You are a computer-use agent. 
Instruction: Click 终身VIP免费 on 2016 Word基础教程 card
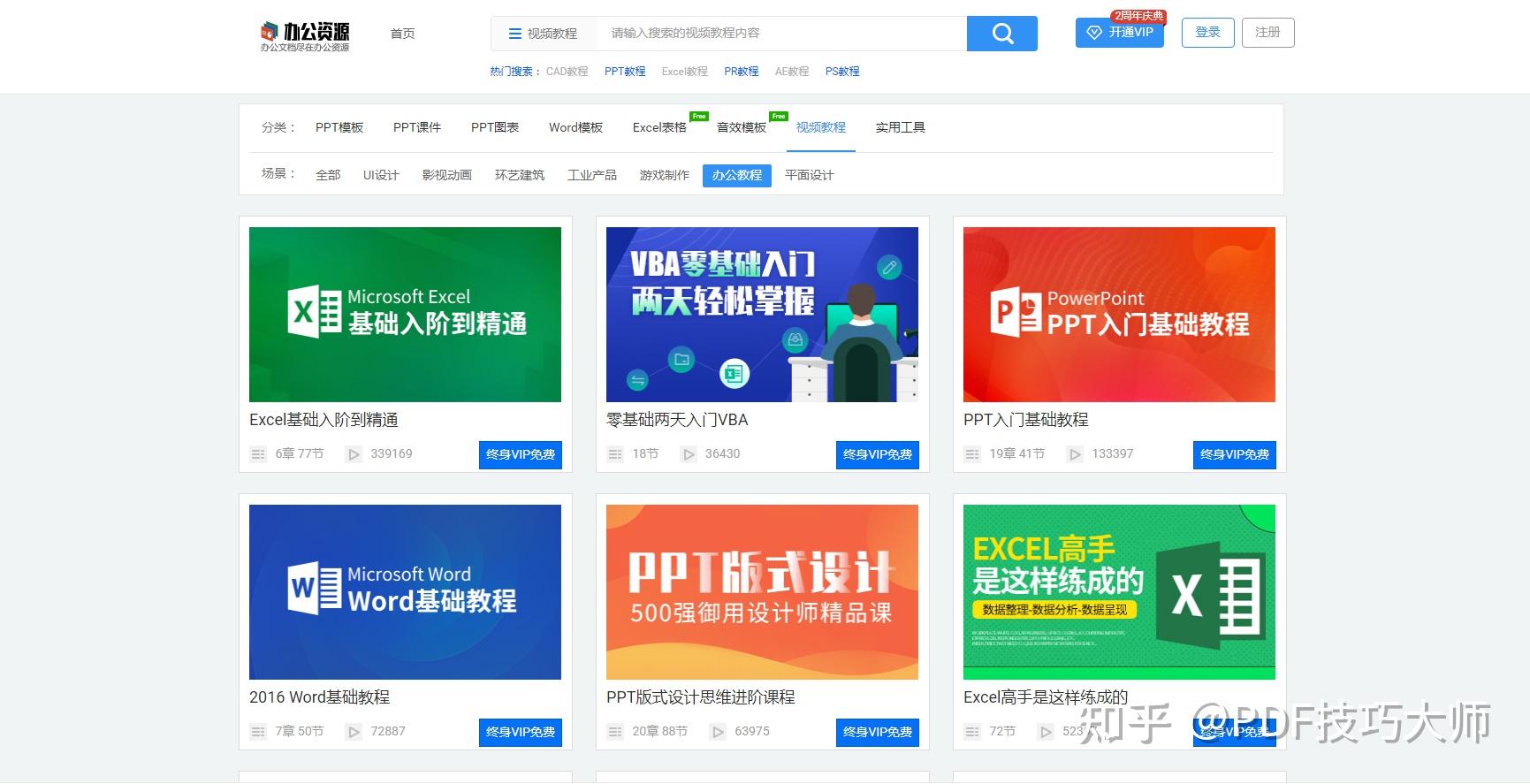521,732
